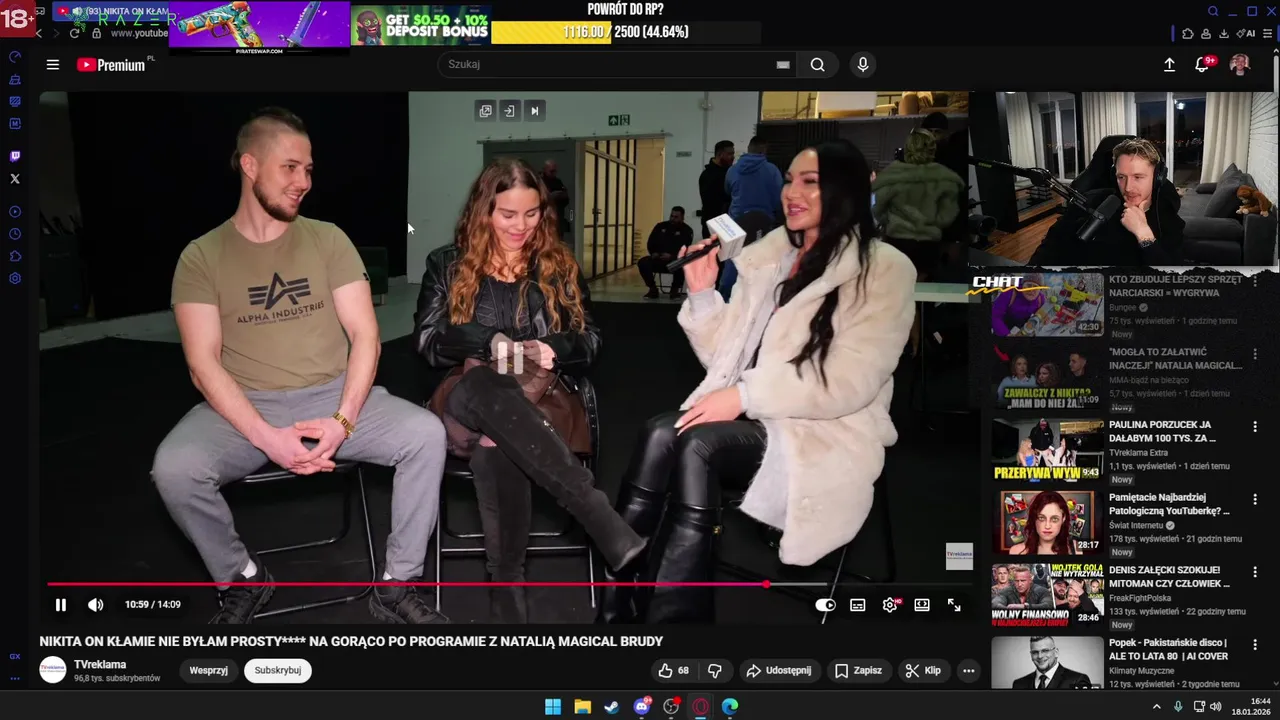This screenshot has height=720, width=1280.
Task: Open the browser sidebar history clock icon
Action: pyautogui.click(x=14, y=234)
